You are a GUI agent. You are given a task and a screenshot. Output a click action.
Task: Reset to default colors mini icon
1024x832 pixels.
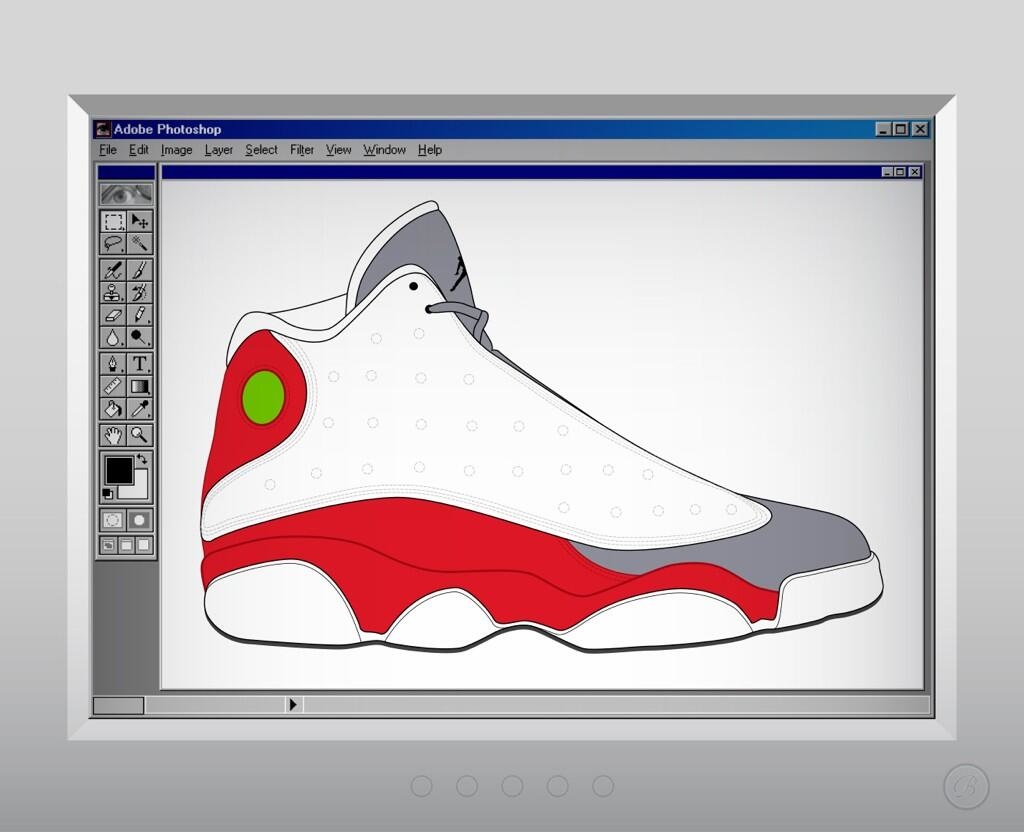point(108,493)
